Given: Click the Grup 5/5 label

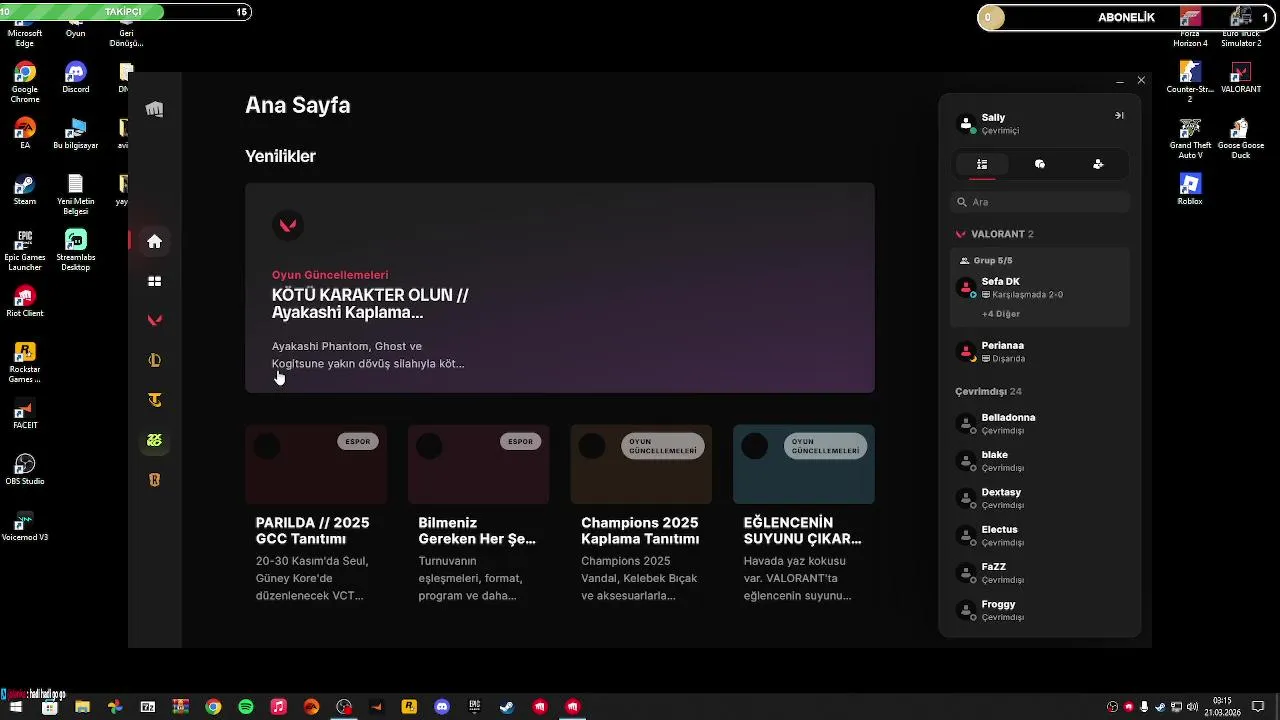Looking at the screenshot, I should (x=992, y=261).
